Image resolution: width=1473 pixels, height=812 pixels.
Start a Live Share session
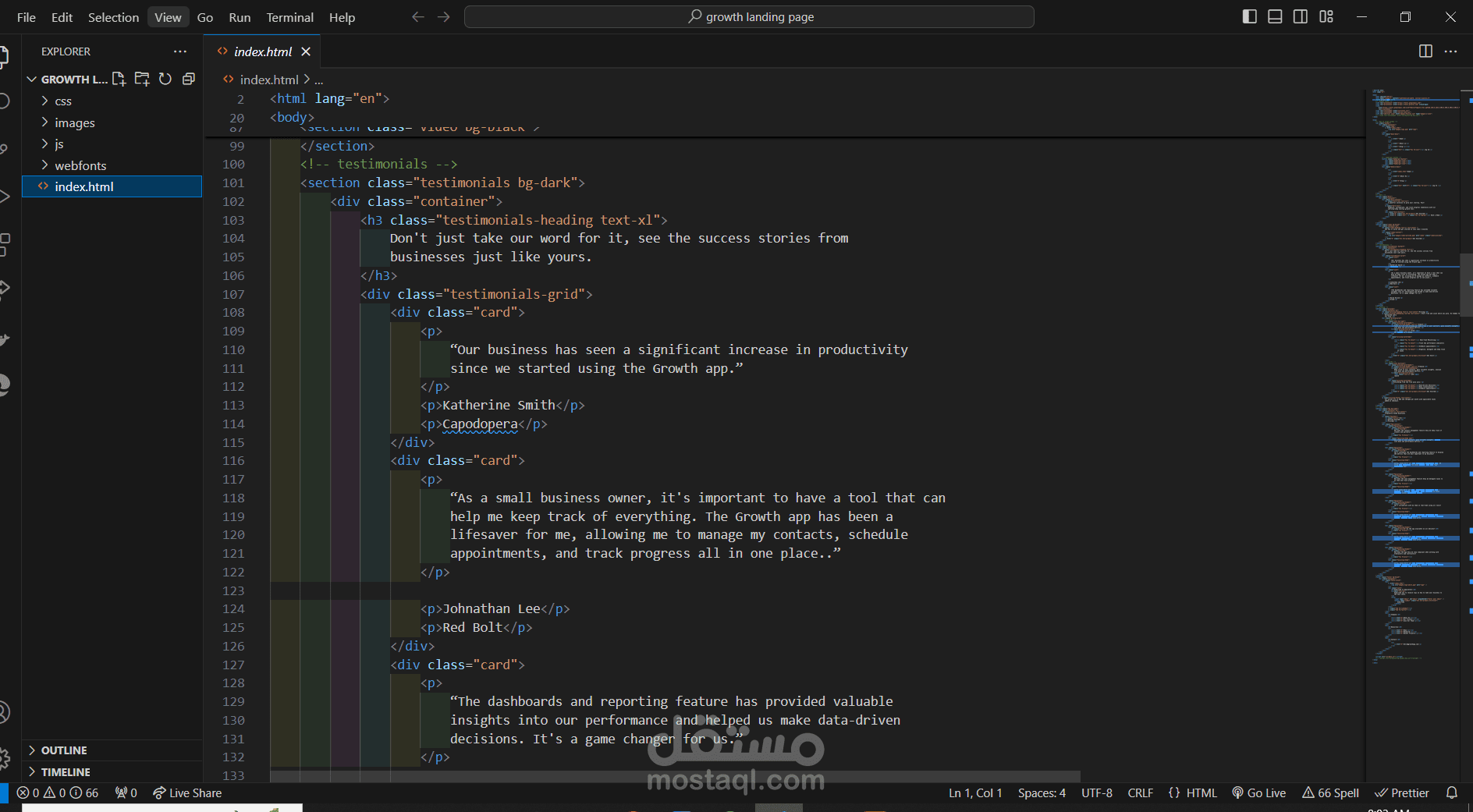187,792
